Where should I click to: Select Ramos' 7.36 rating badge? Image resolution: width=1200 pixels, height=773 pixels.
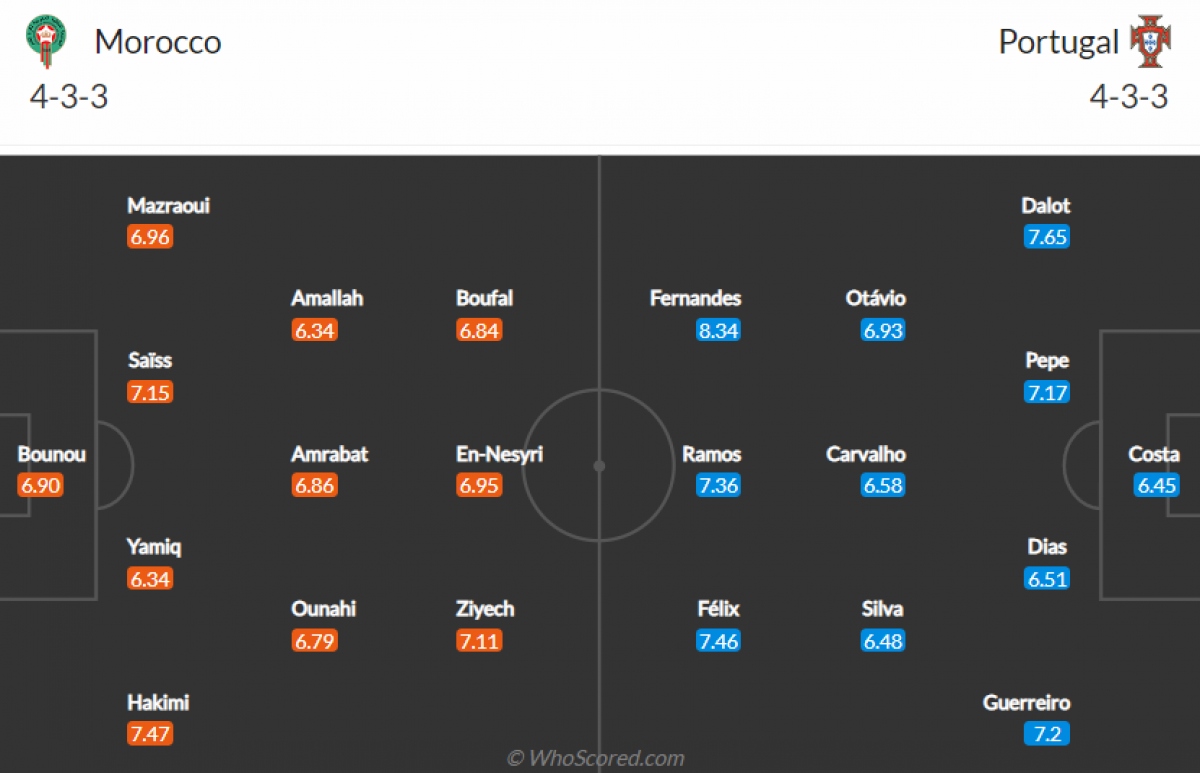[x=718, y=485]
